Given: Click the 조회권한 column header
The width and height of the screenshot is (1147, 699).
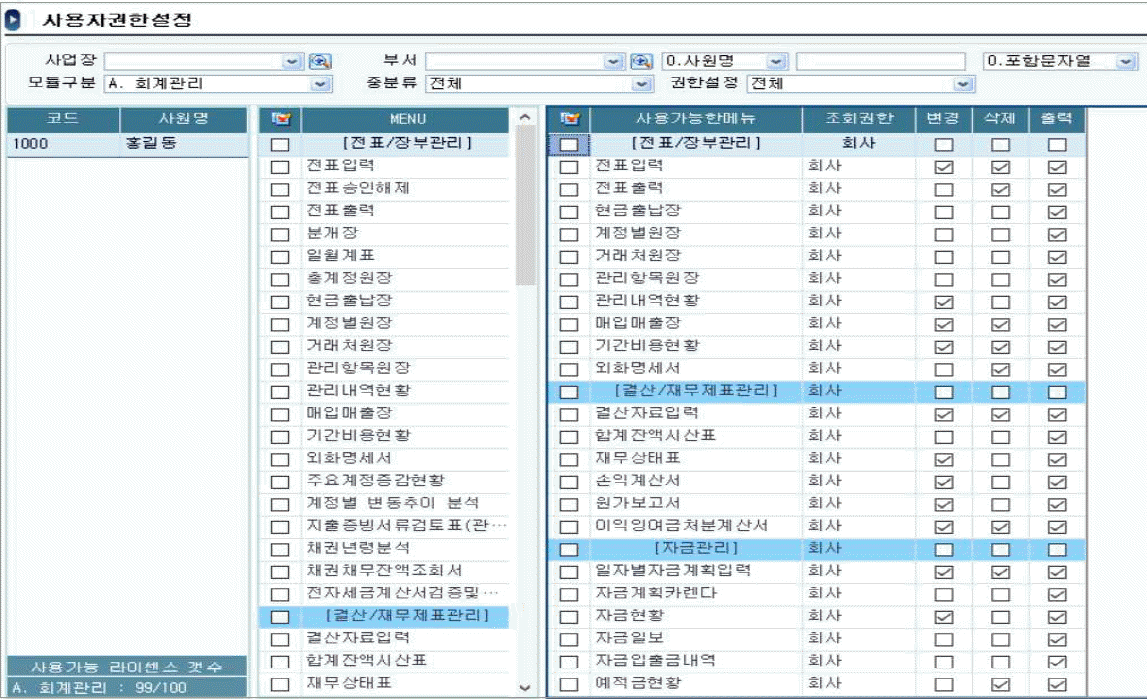Looking at the screenshot, I should point(860,119).
